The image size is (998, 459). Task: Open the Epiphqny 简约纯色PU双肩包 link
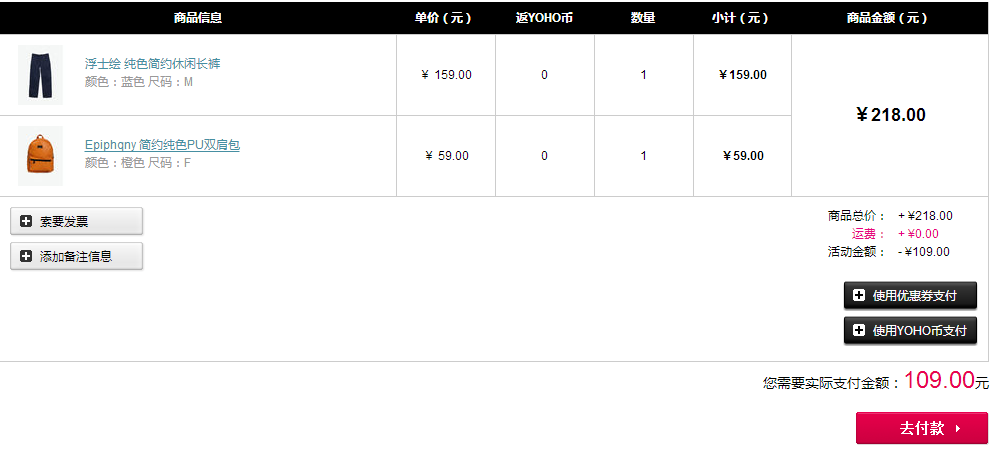162,145
